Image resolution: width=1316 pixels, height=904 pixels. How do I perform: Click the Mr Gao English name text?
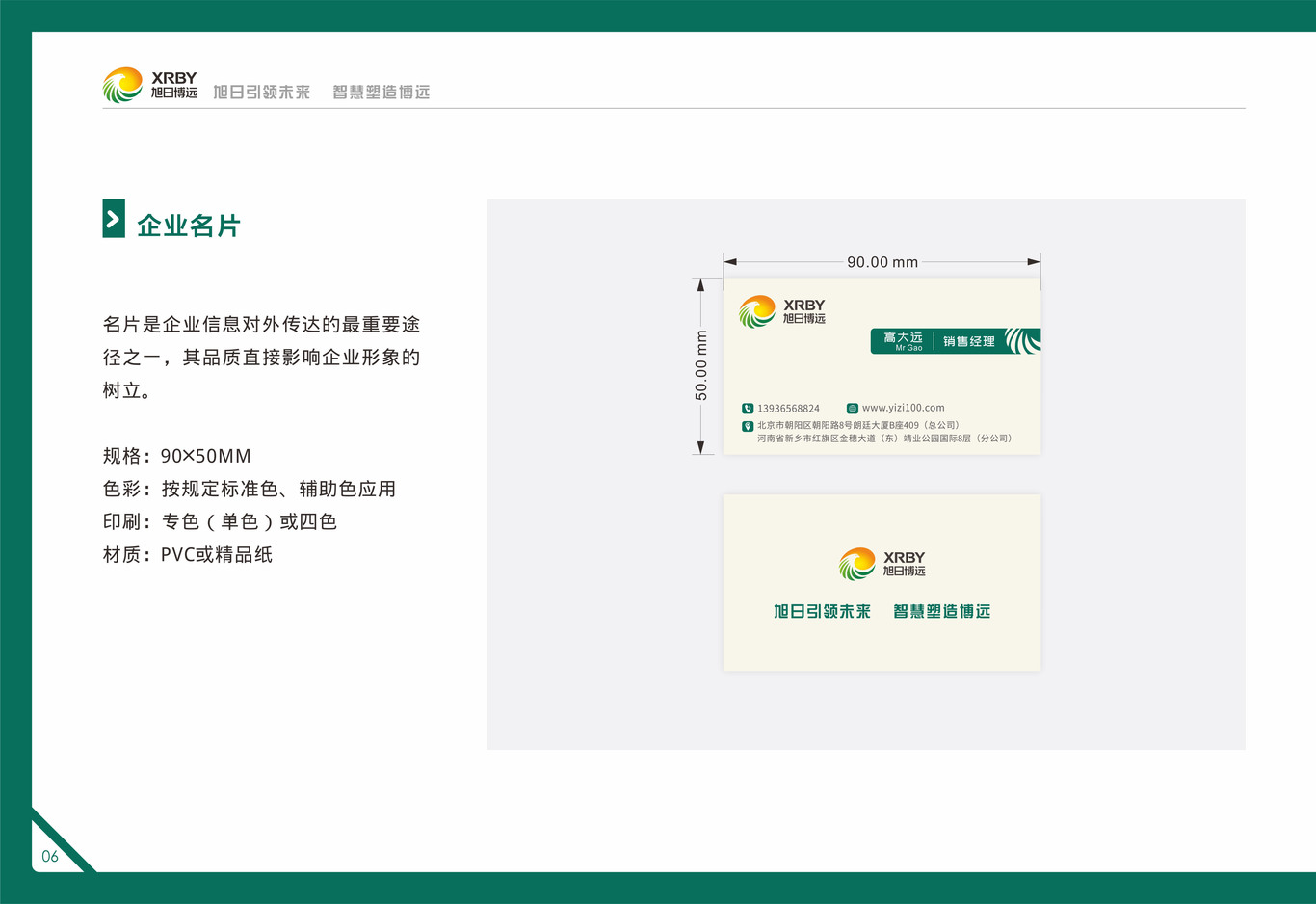(908, 348)
